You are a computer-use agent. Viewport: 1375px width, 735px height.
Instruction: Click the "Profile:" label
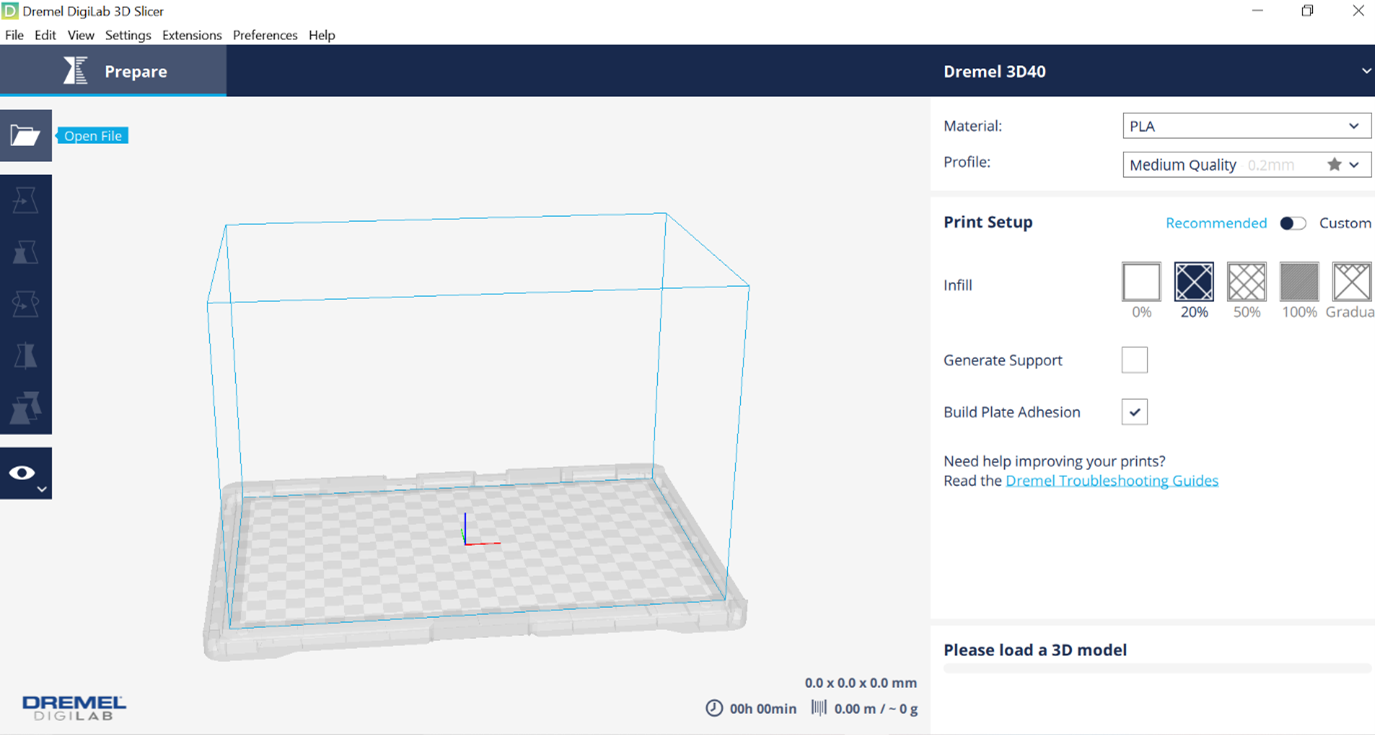(x=967, y=161)
